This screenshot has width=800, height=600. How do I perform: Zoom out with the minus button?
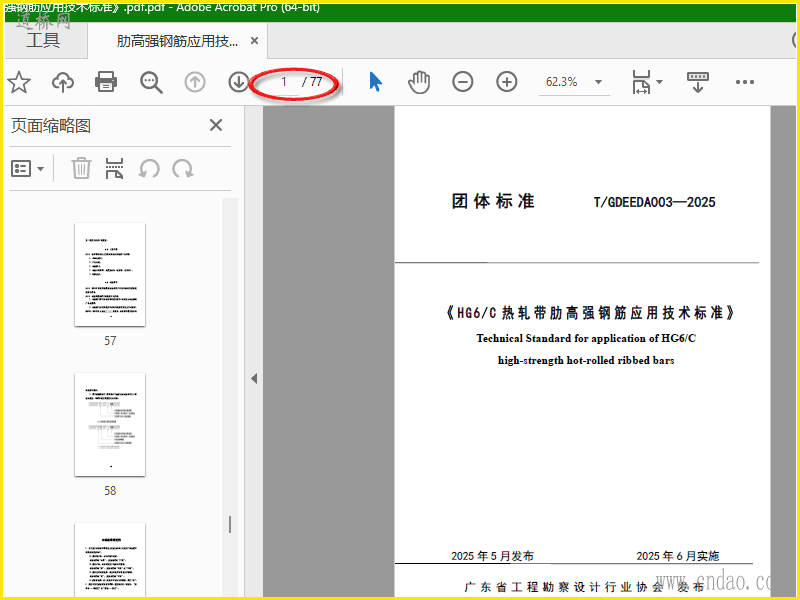click(463, 82)
